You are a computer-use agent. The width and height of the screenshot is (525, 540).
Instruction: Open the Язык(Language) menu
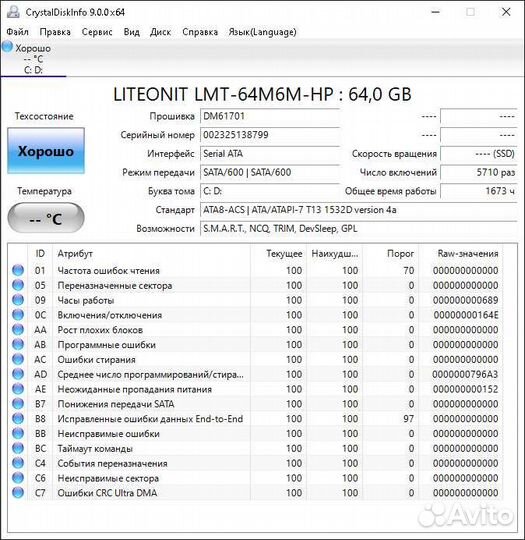[x=262, y=32]
